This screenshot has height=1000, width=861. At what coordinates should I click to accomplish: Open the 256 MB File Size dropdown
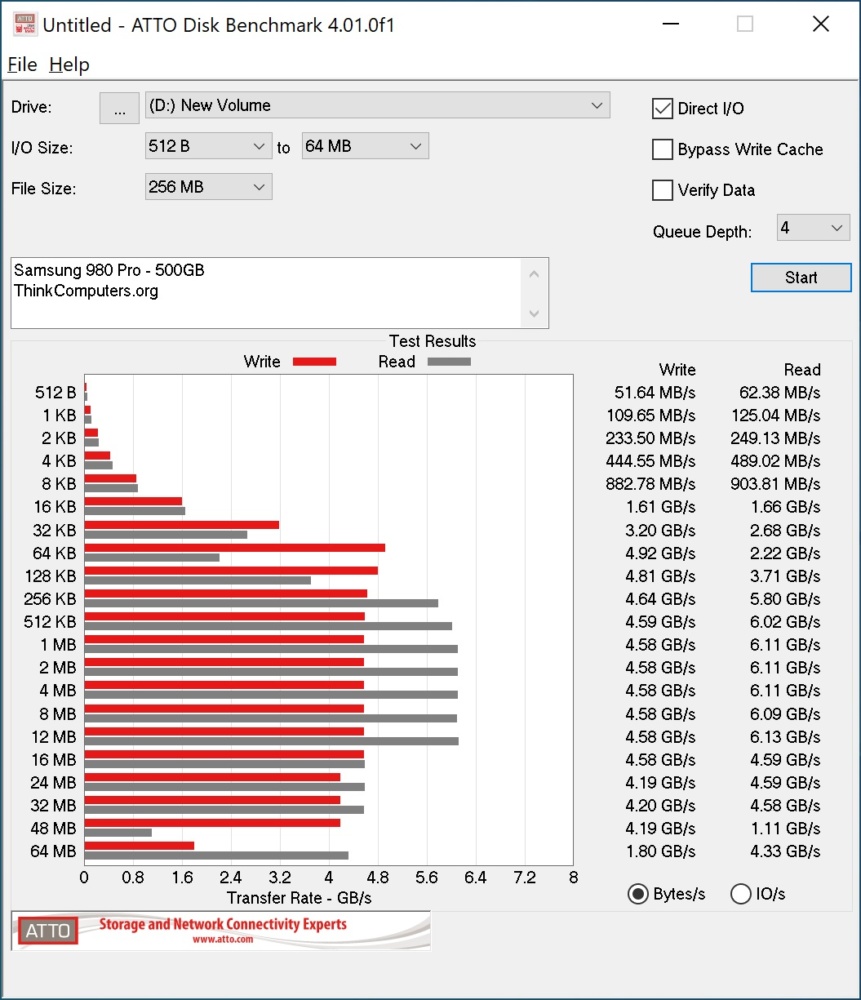click(209, 187)
